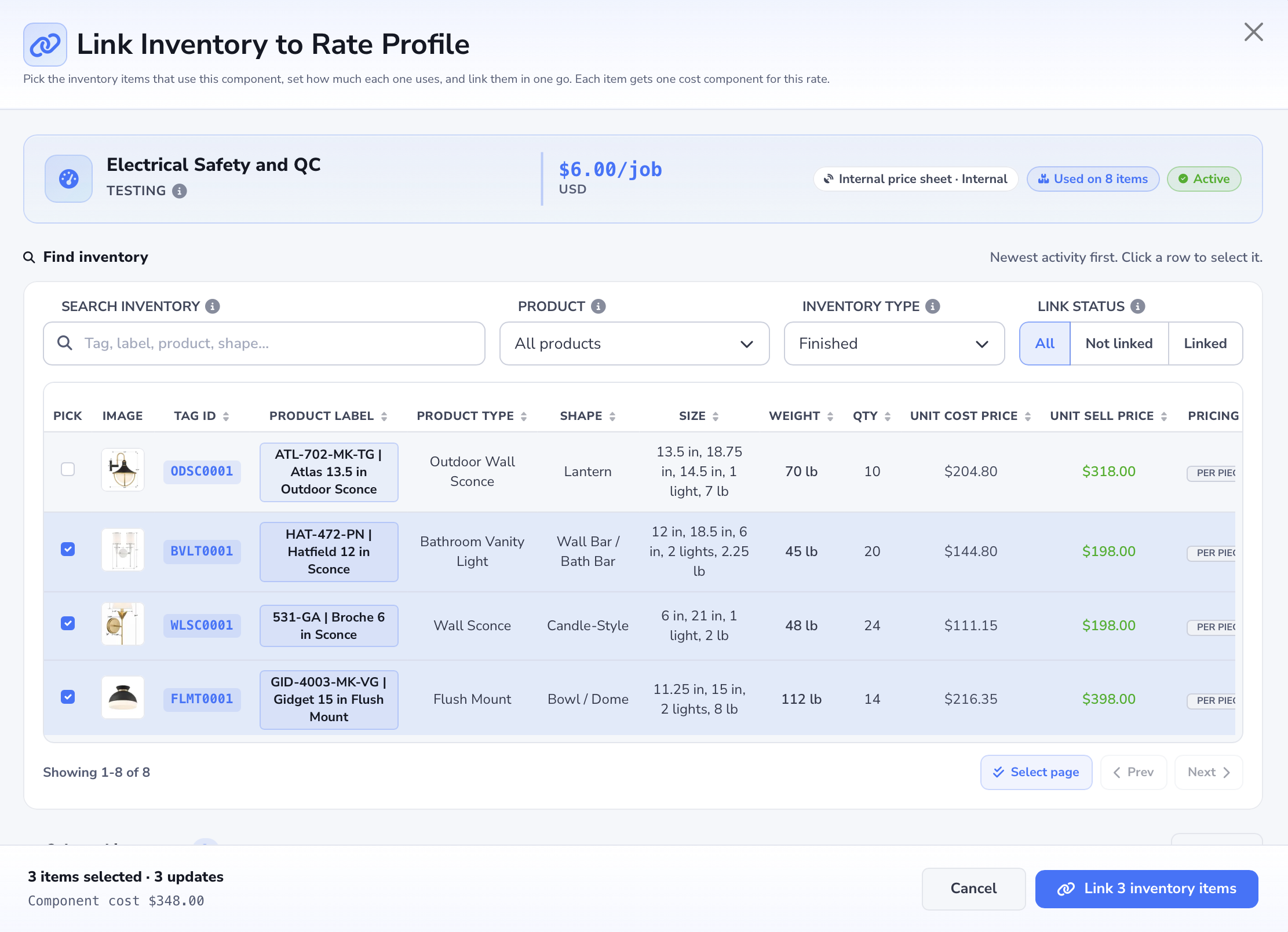The image size is (1288, 932).
Task: Sort by Product Type column arrows
Action: coord(524,416)
